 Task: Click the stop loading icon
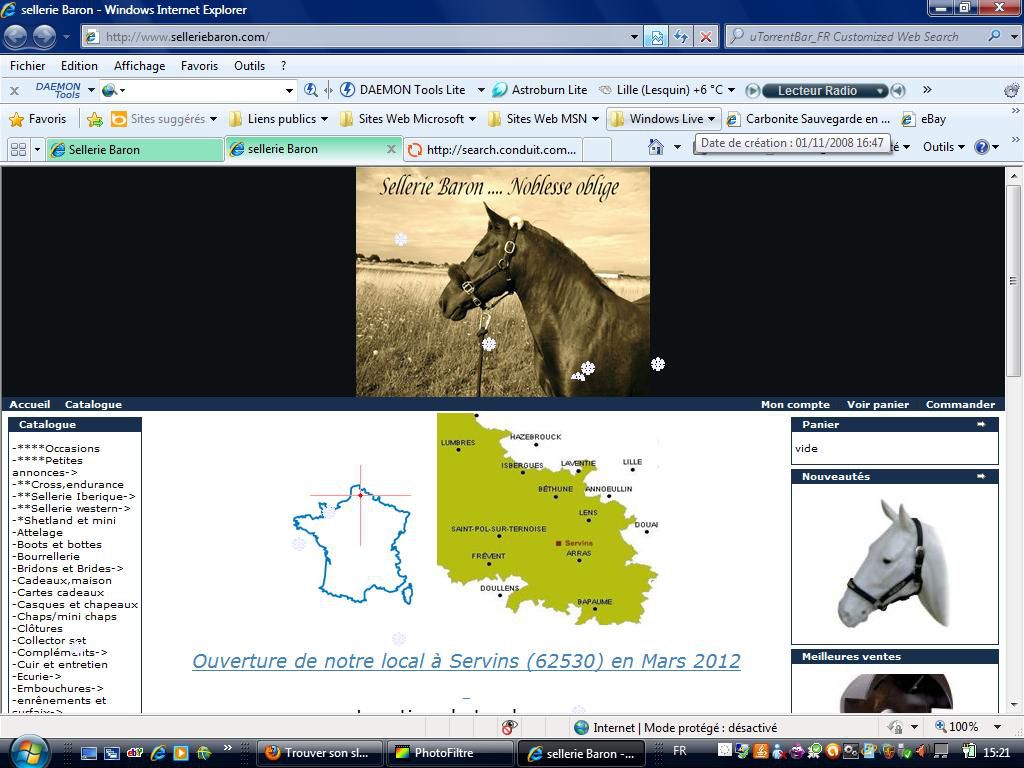click(705, 37)
